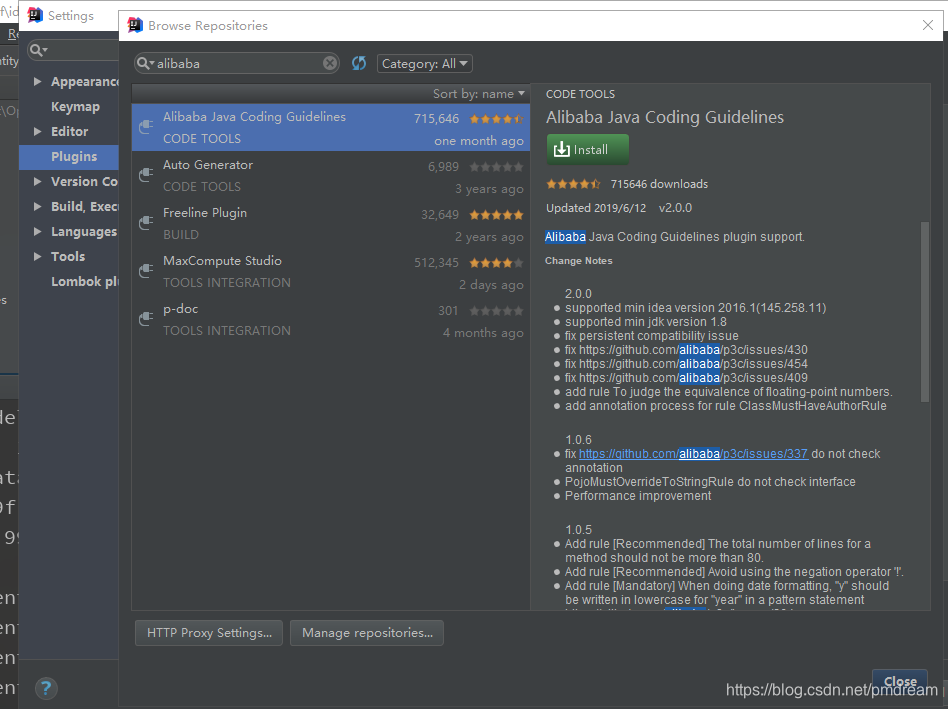Open the p3c issues/337 GitHub link

(x=693, y=453)
